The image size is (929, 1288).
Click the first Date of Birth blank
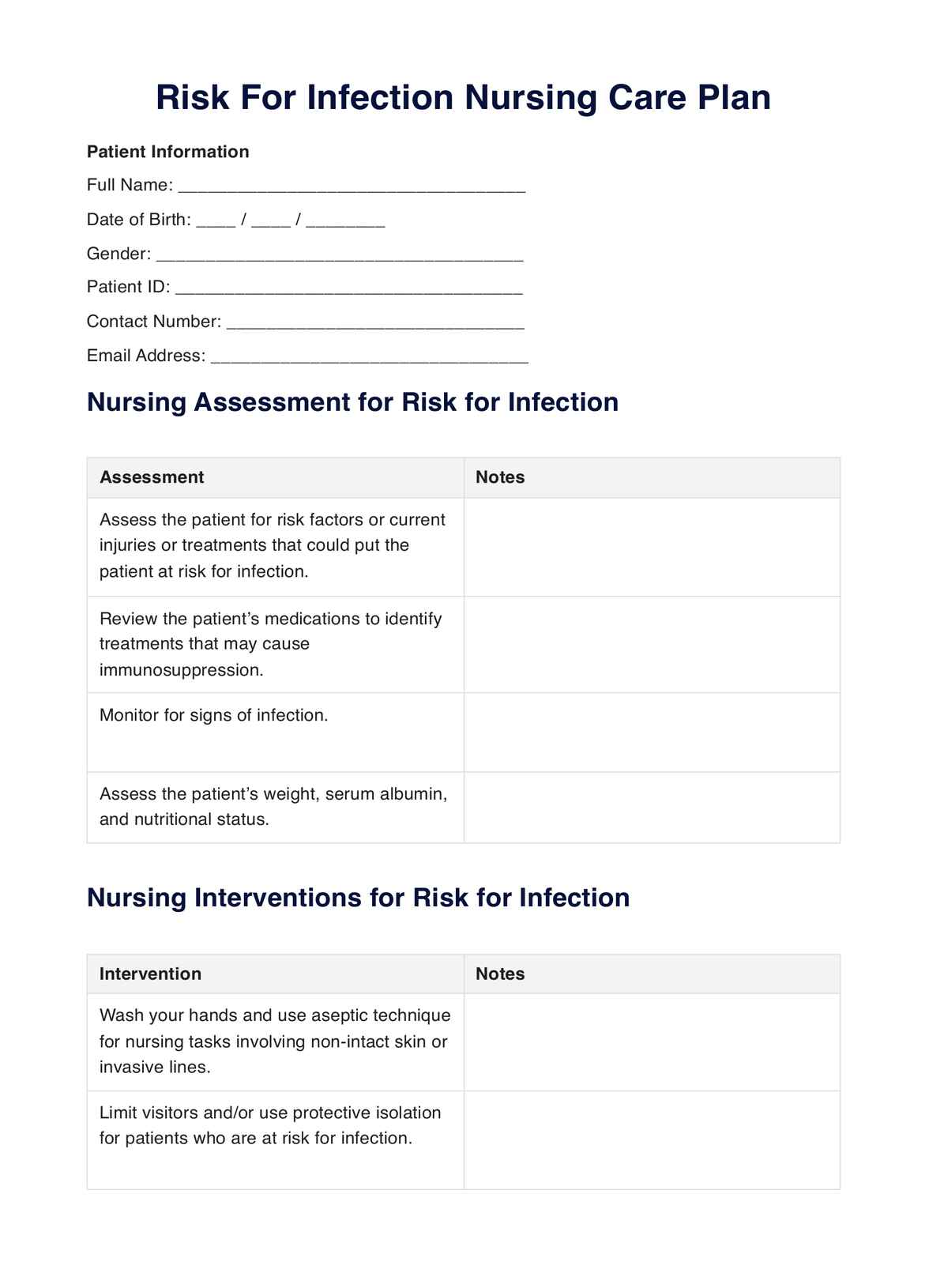tap(216, 221)
